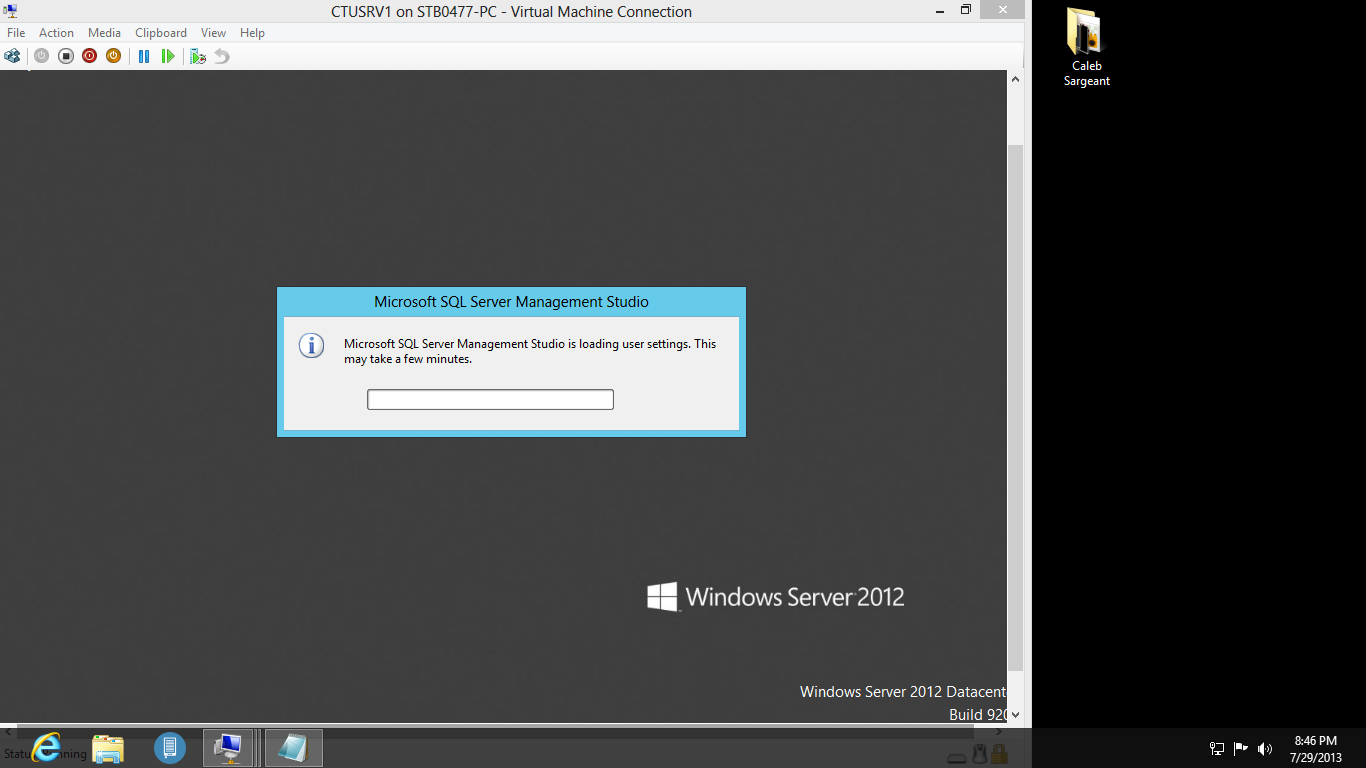Open the Caleb Sargeant desktop folder
Screen dimensions: 1366x768
[x=1086, y=47]
